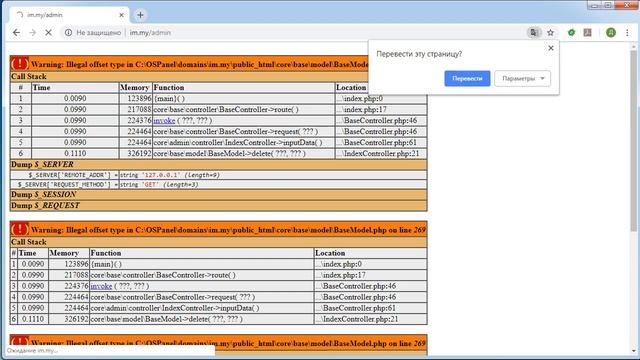Click the second warning message ending 'line 269'

[228, 230]
